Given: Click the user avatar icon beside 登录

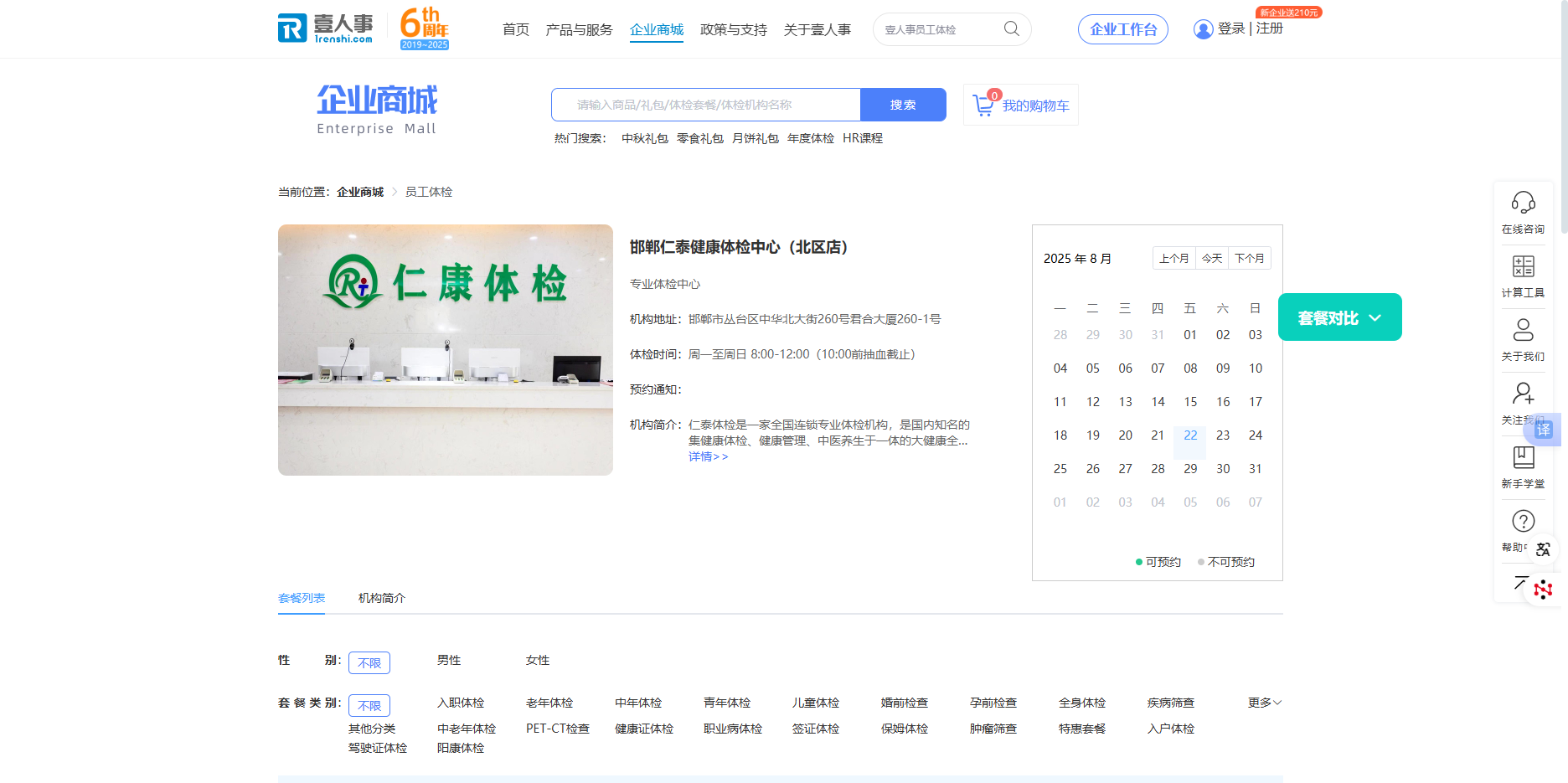Looking at the screenshot, I should click(1203, 29).
